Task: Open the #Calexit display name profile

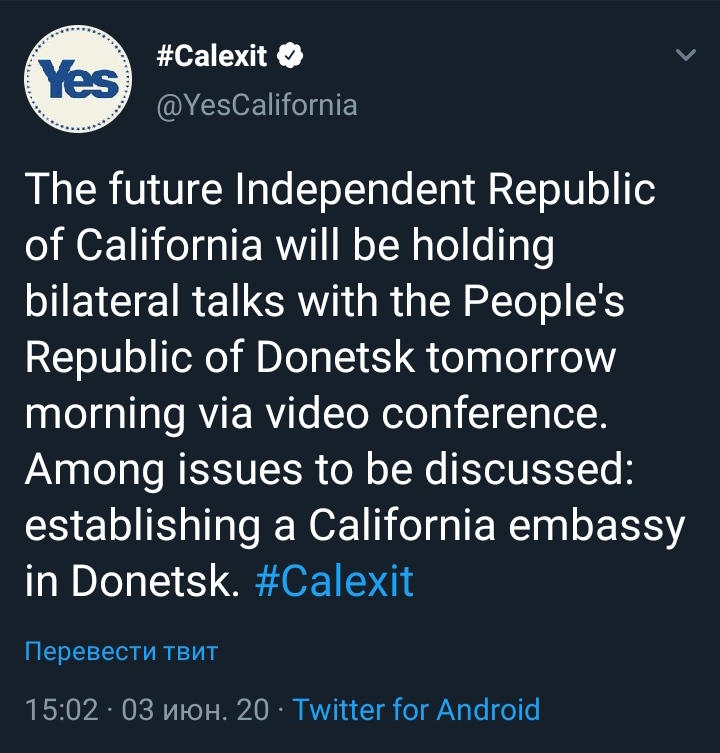Action: [211, 56]
